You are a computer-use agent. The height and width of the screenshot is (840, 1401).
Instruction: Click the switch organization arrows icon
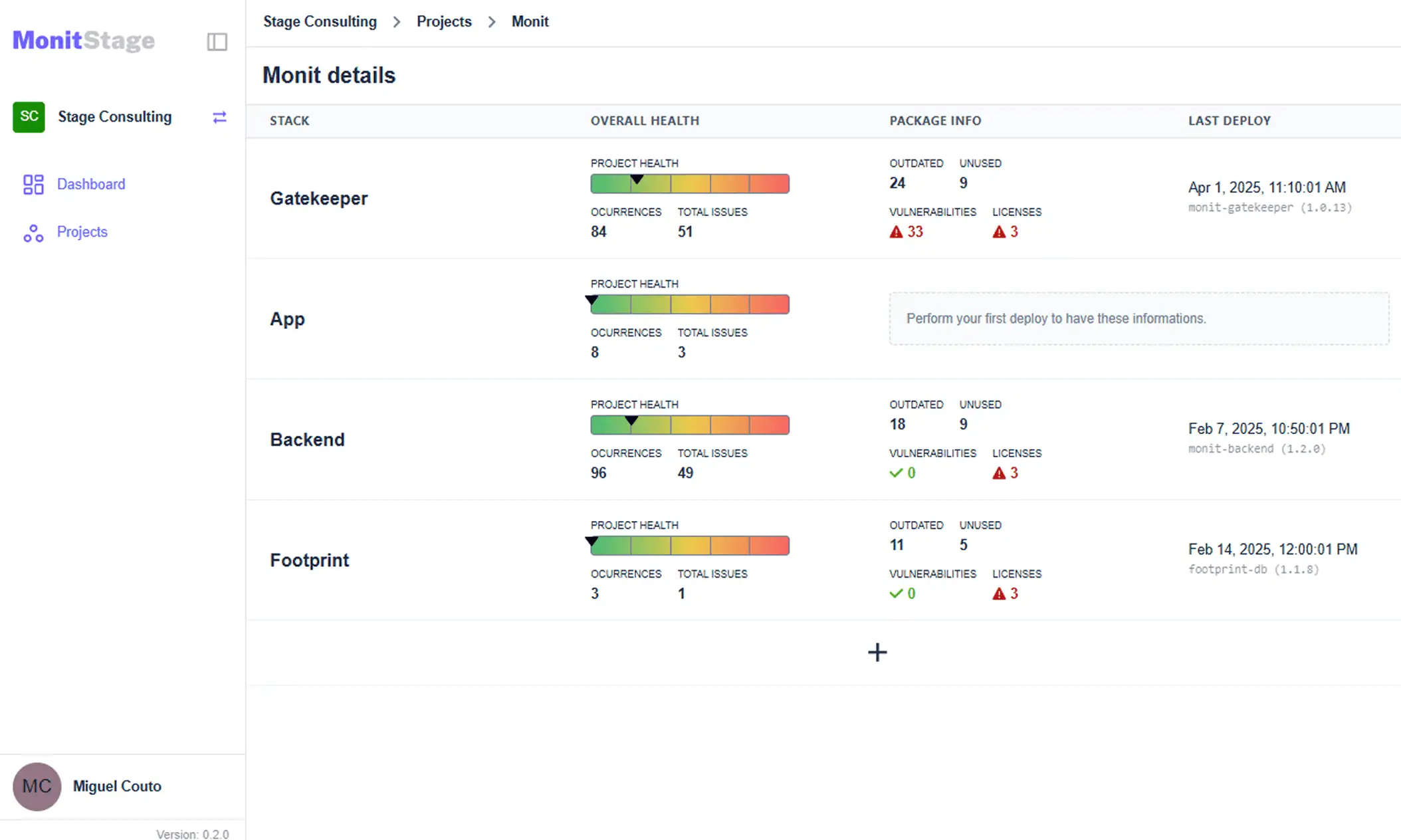point(219,117)
